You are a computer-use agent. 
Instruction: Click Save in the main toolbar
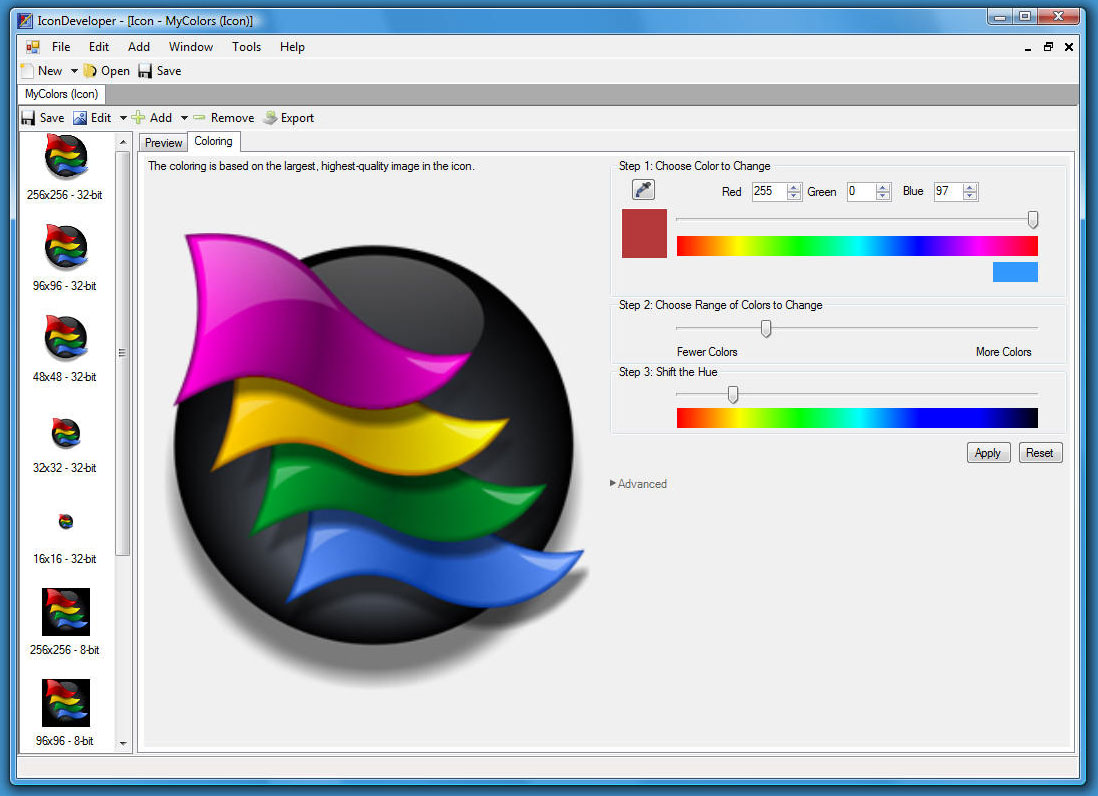[x=160, y=71]
